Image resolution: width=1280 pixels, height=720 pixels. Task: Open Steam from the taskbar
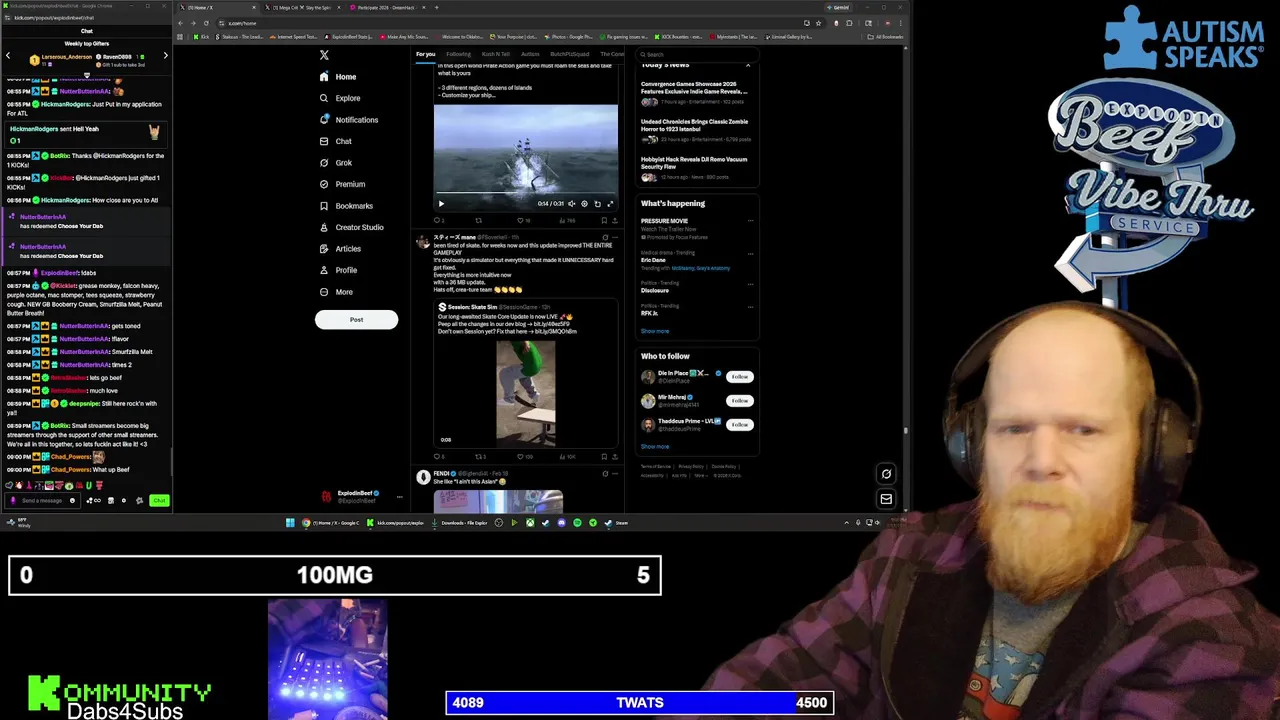pyautogui.click(x=617, y=523)
